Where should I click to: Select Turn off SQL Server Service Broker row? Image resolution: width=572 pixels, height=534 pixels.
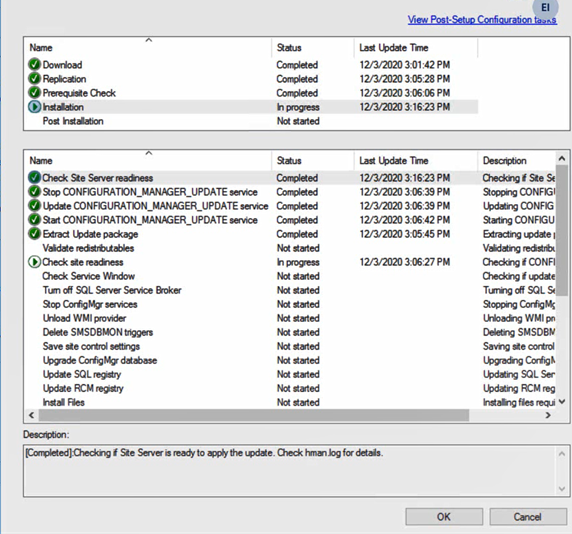291,290
